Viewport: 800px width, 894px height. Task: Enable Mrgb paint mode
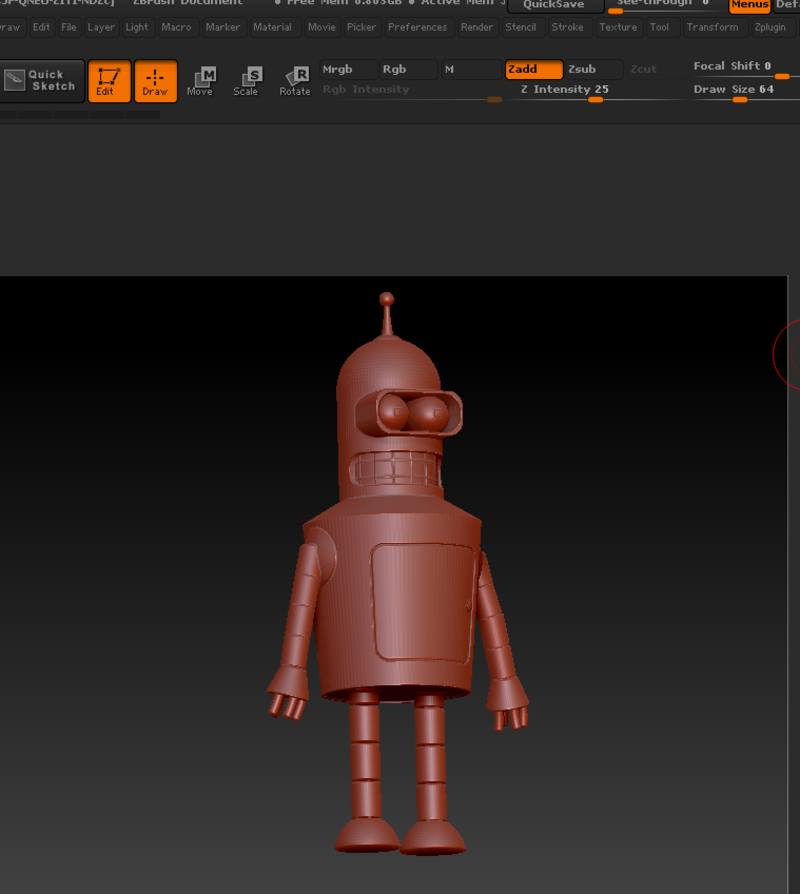tap(348, 70)
